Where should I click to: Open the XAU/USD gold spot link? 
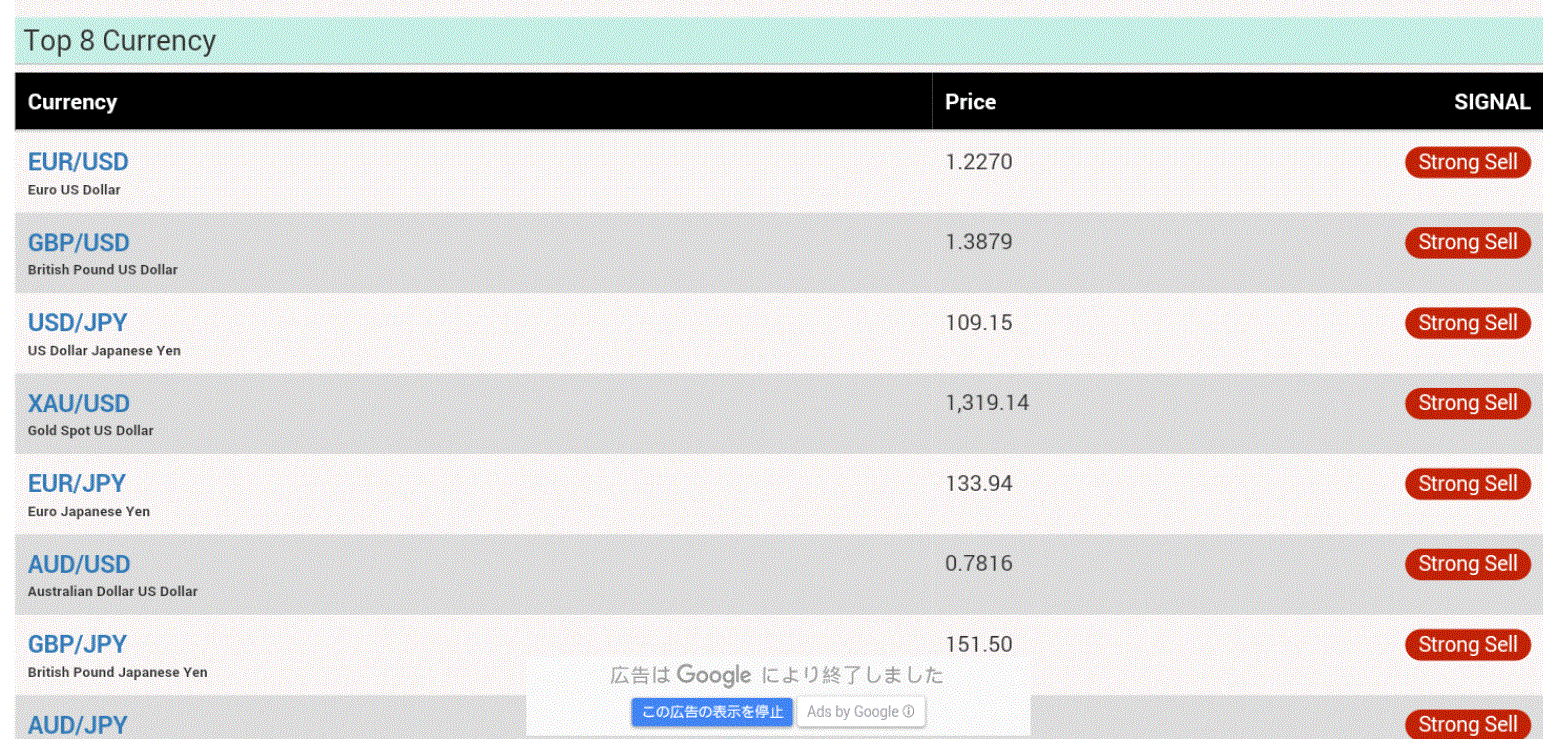pyautogui.click(x=78, y=404)
